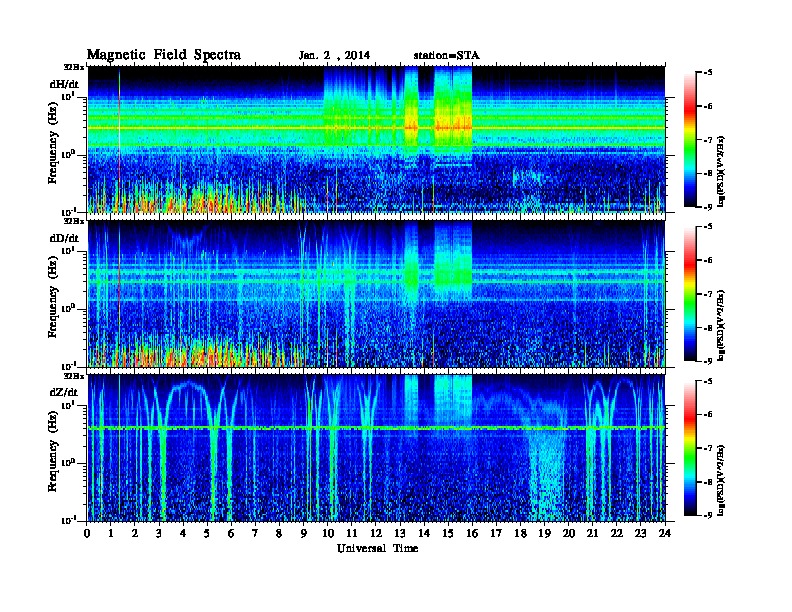Click hour 12 on the time axis
The width and height of the screenshot is (792, 612).
click(x=376, y=533)
